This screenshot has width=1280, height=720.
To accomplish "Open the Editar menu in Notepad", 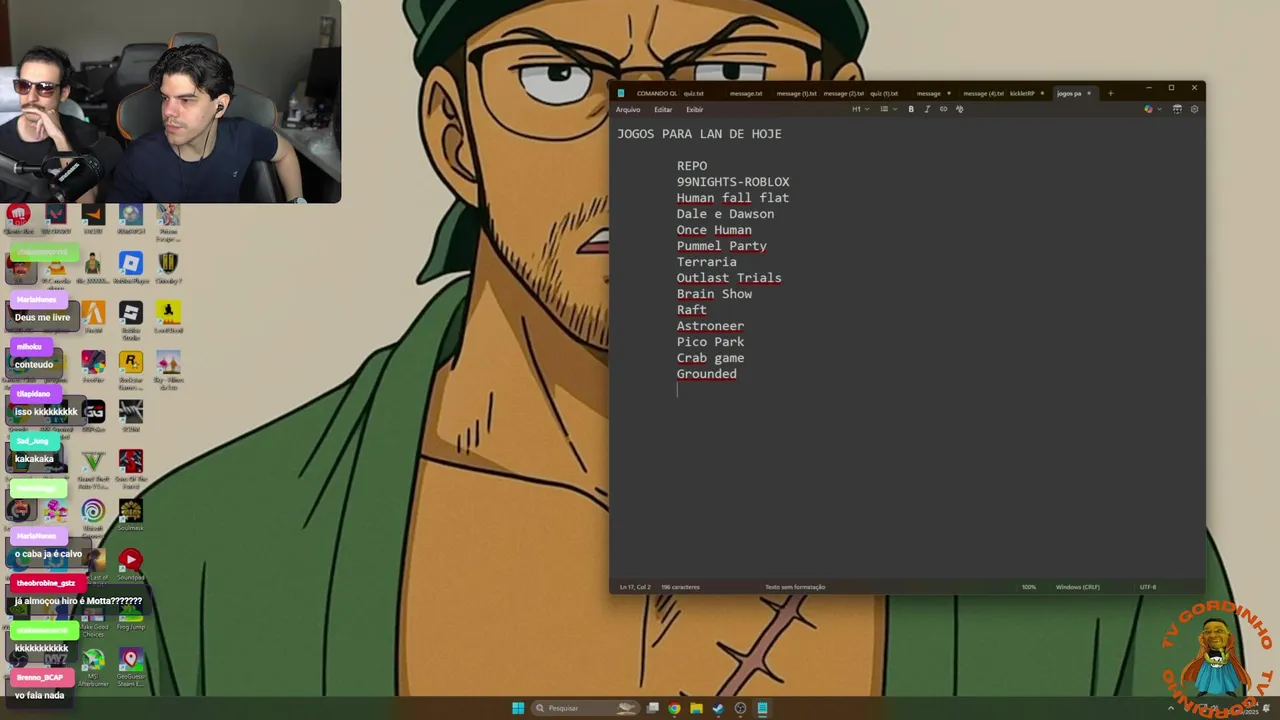I will pyautogui.click(x=663, y=109).
